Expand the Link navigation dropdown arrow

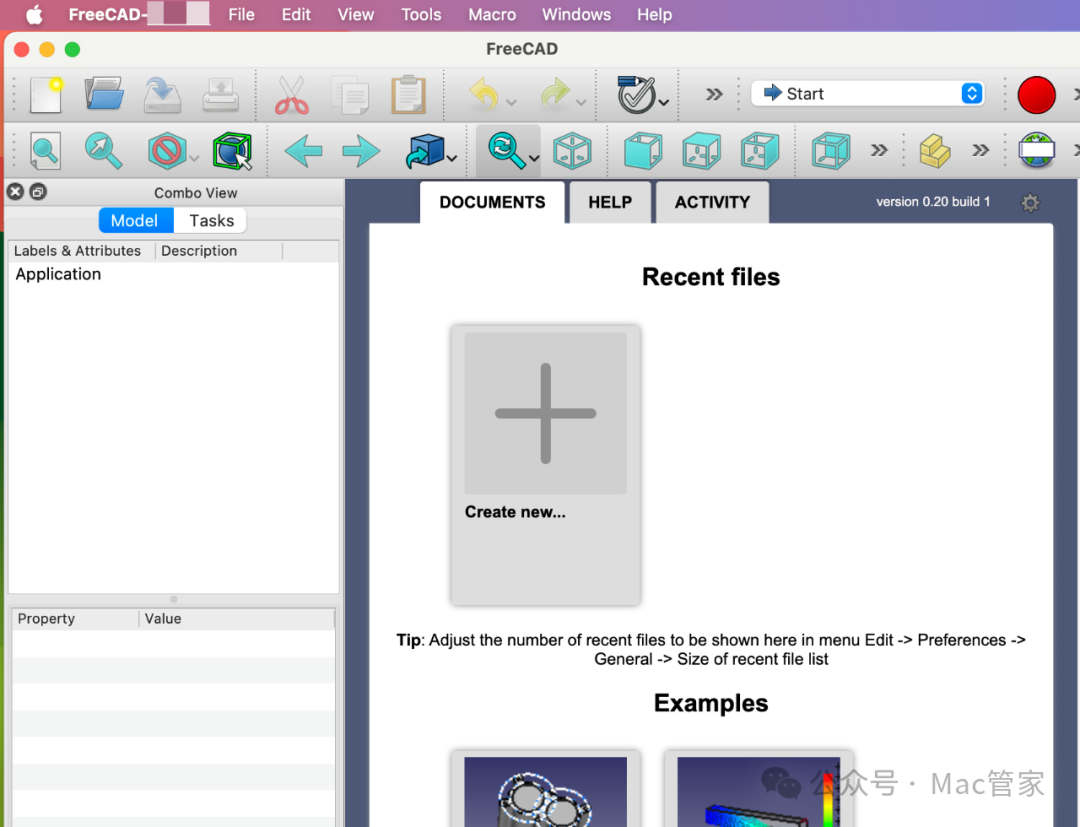tap(452, 158)
